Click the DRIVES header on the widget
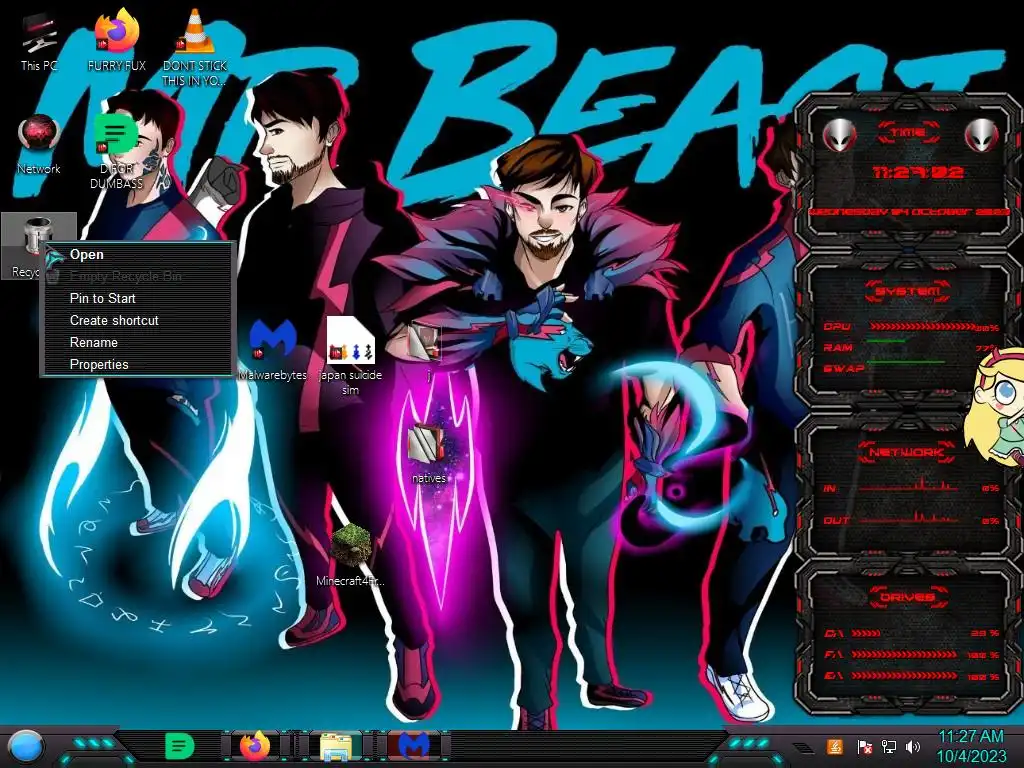This screenshot has width=1024, height=768. click(908, 597)
